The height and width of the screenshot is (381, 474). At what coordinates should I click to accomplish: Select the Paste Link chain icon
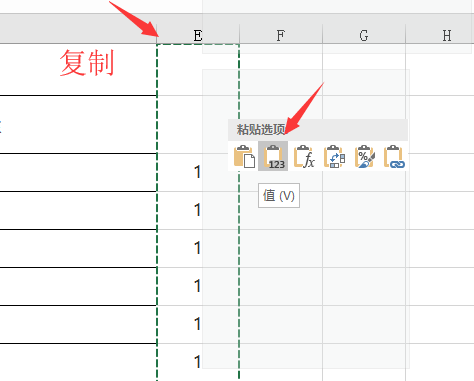[394, 156]
